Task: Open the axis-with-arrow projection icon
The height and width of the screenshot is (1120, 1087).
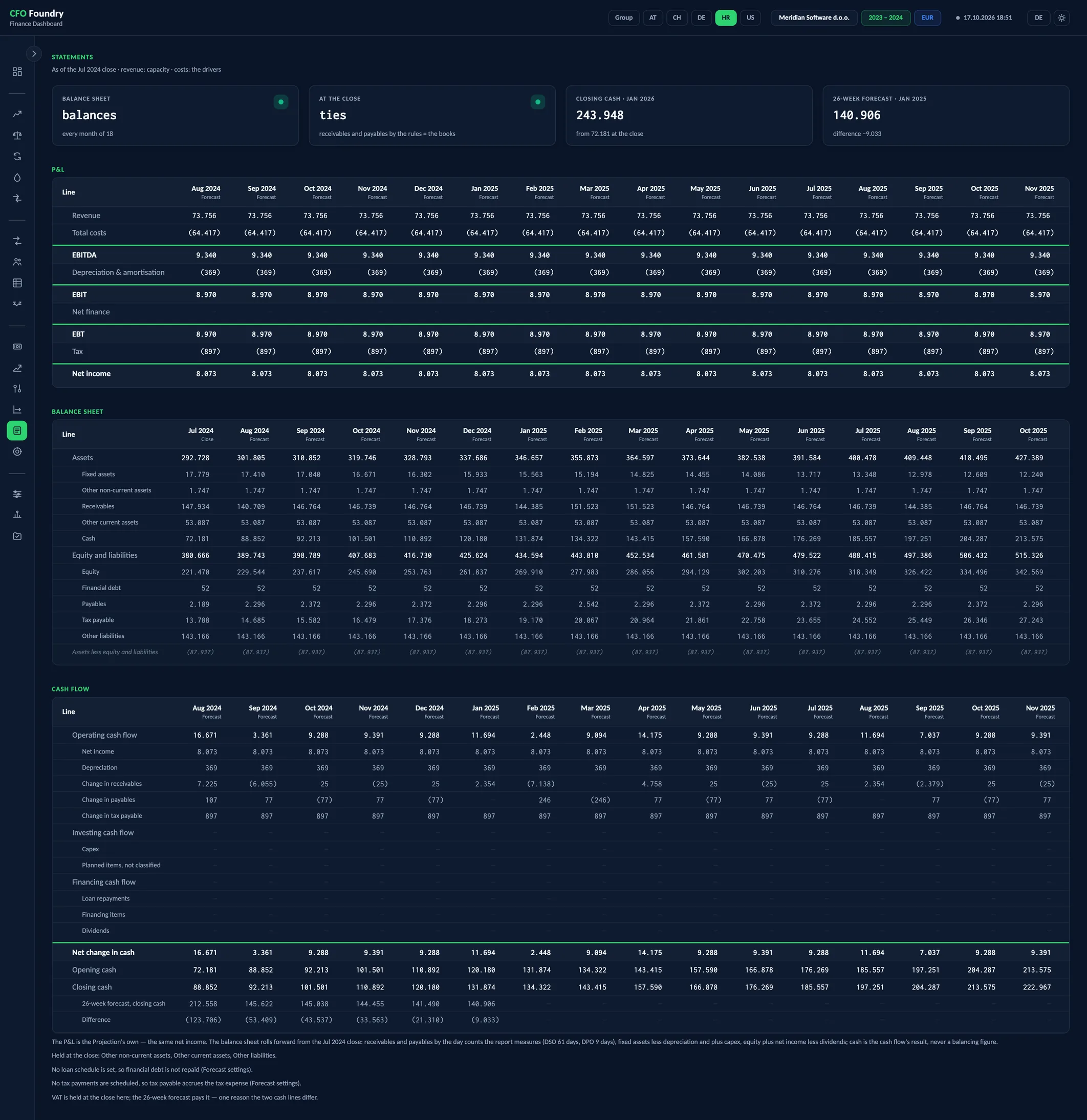Action: click(17, 410)
